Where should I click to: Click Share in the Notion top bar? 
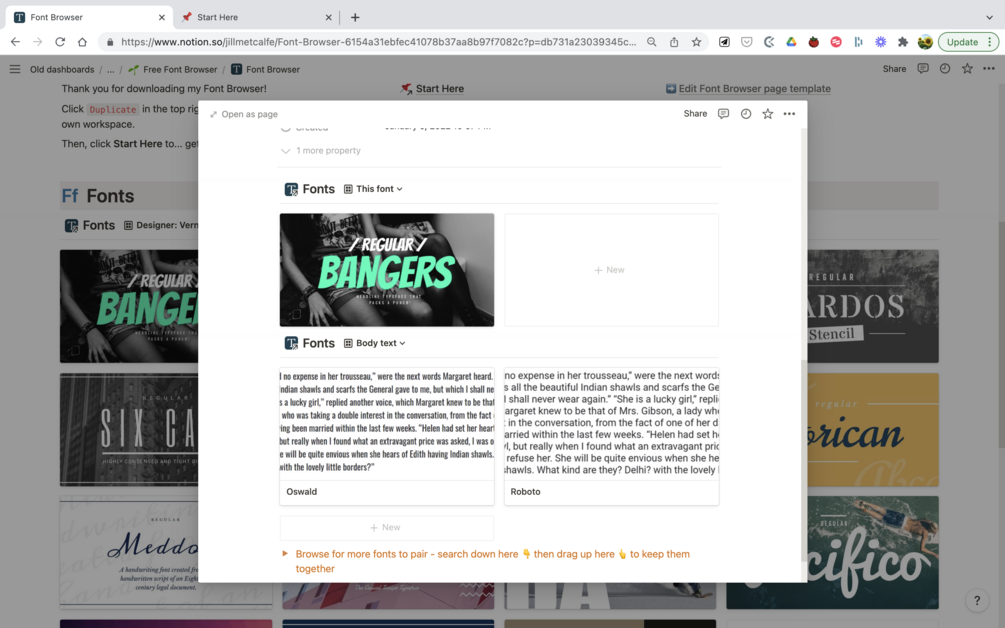(x=894, y=69)
